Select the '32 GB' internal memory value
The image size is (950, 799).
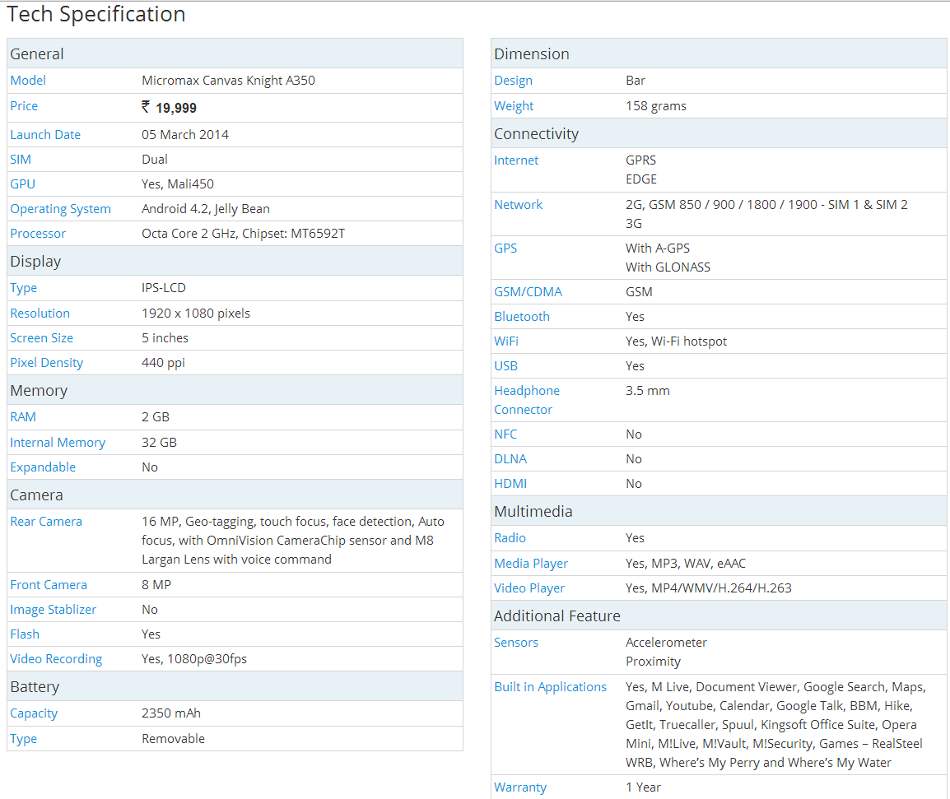tap(159, 443)
